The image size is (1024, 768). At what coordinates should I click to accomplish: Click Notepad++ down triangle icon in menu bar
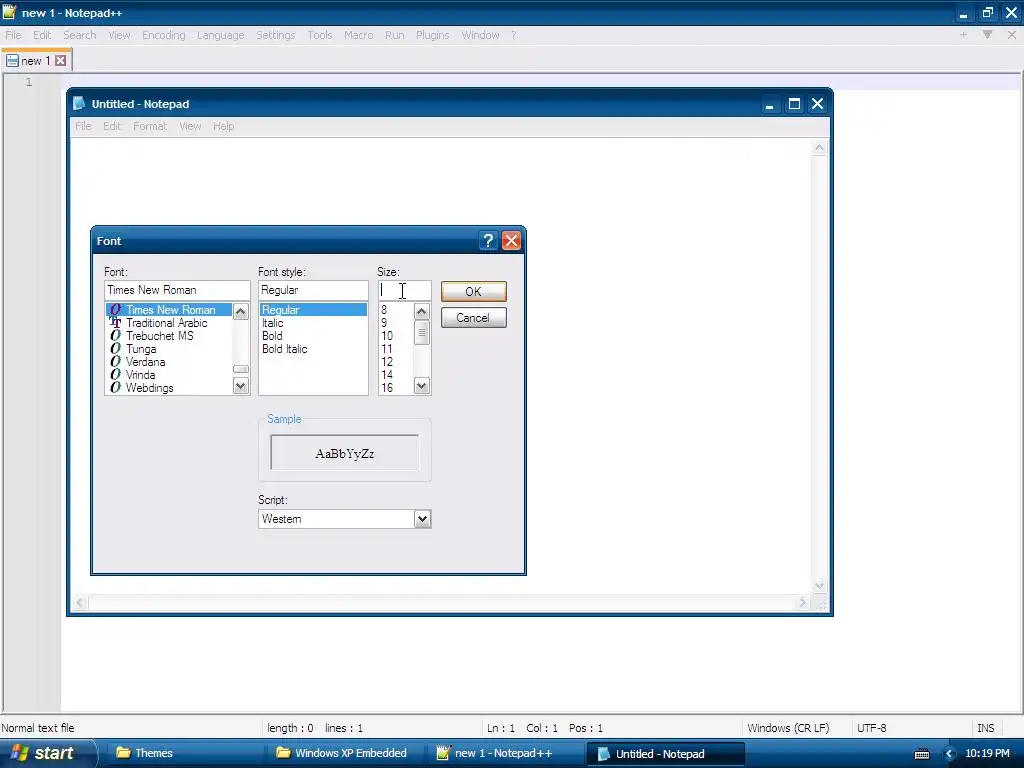[987, 35]
